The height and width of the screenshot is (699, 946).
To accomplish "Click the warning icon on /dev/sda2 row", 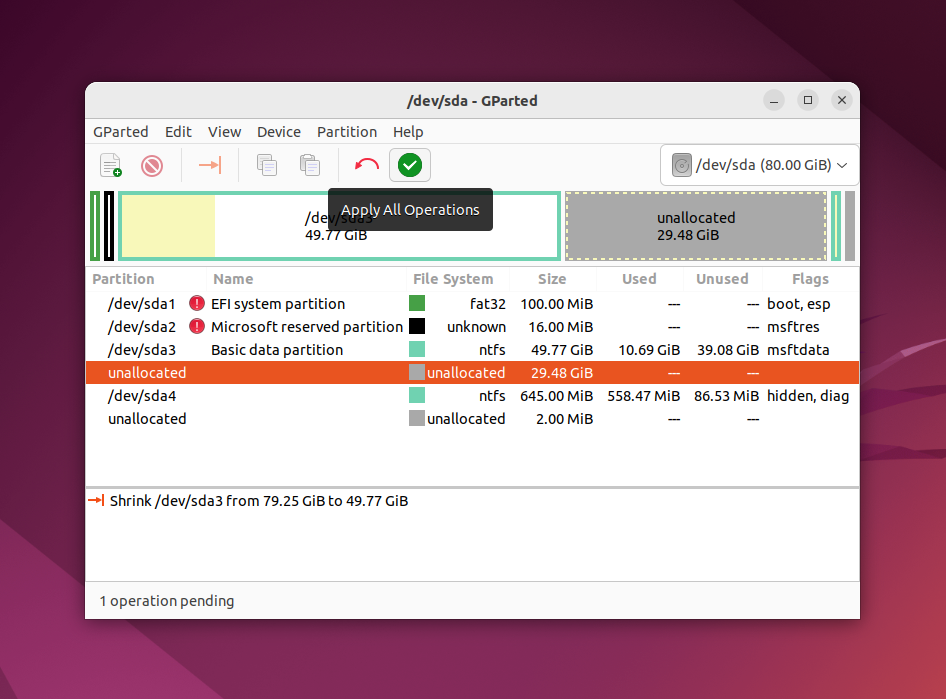I will tap(197, 326).
